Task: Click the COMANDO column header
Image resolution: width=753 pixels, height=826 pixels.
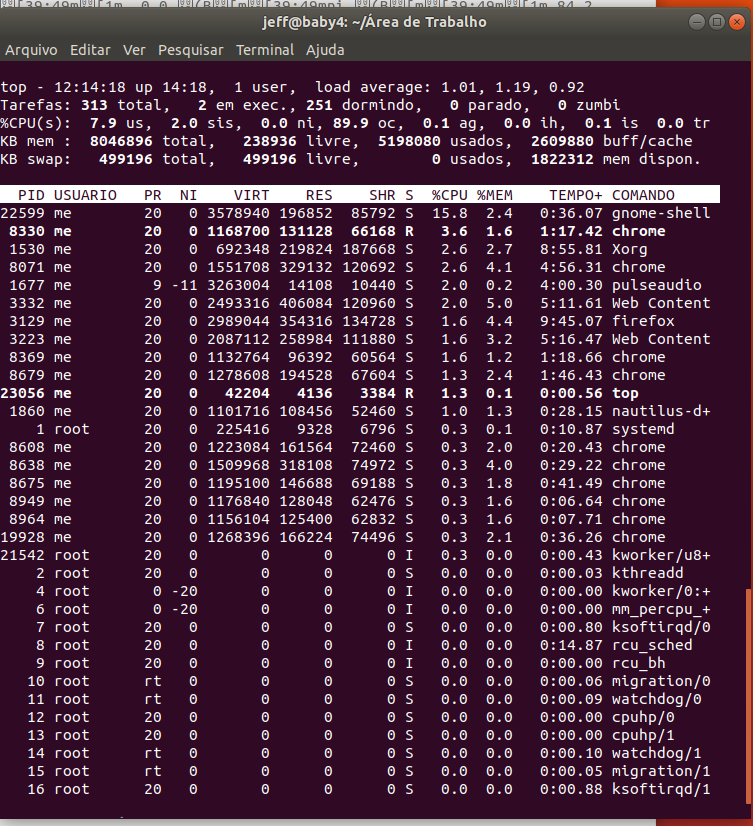Action: pyautogui.click(x=643, y=195)
